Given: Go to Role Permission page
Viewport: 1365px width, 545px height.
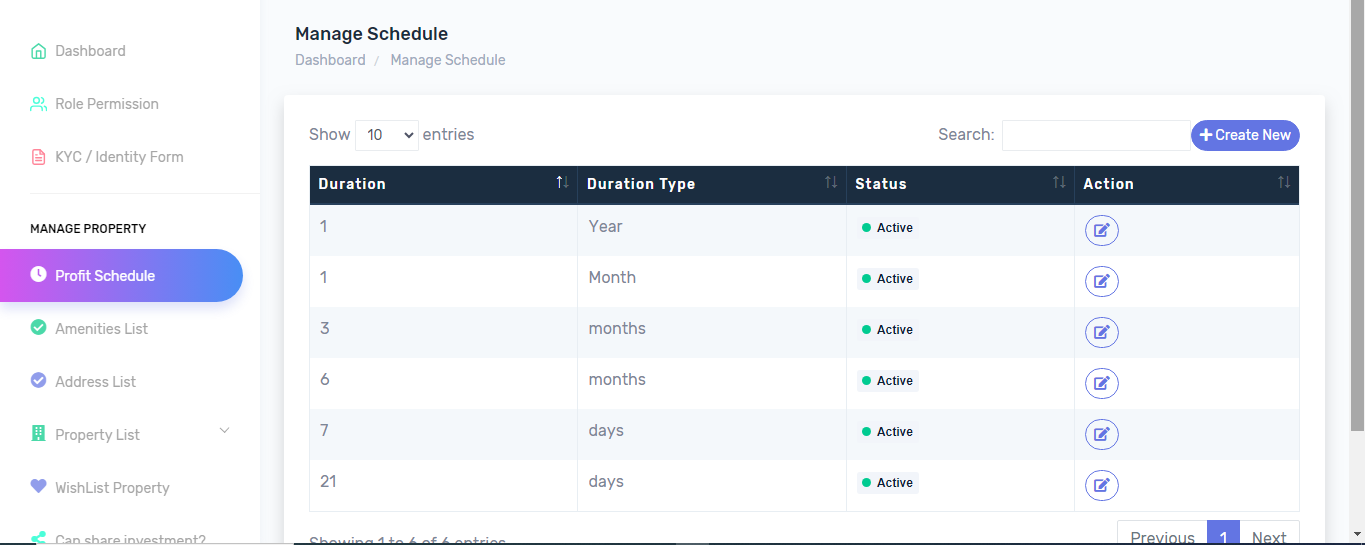Looking at the screenshot, I should pos(106,104).
